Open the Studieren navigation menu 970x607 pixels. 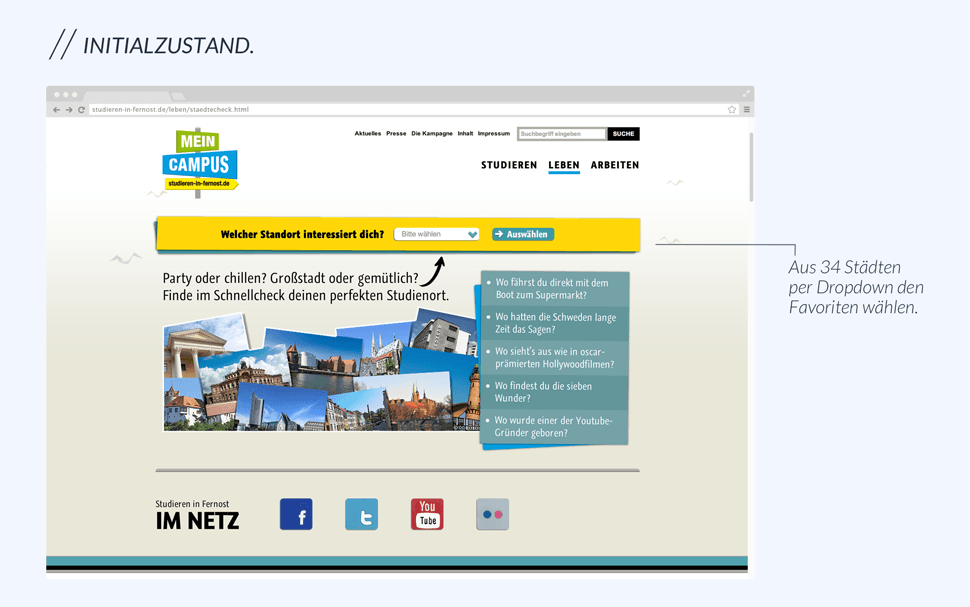(x=509, y=165)
